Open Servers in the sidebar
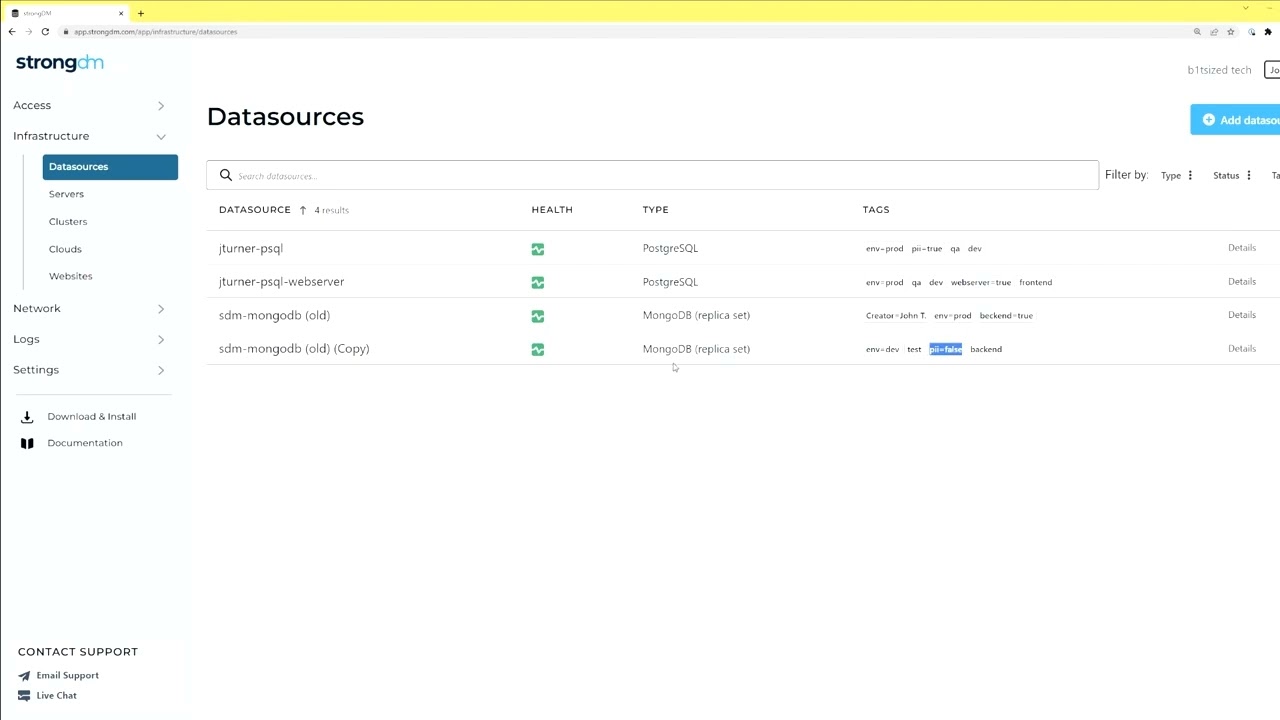The height and width of the screenshot is (720, 1280). (66, 194)
